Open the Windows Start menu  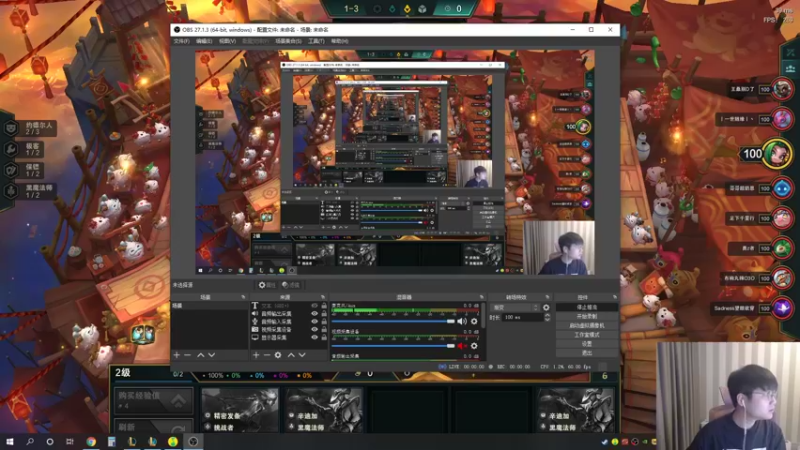point(9,442)
